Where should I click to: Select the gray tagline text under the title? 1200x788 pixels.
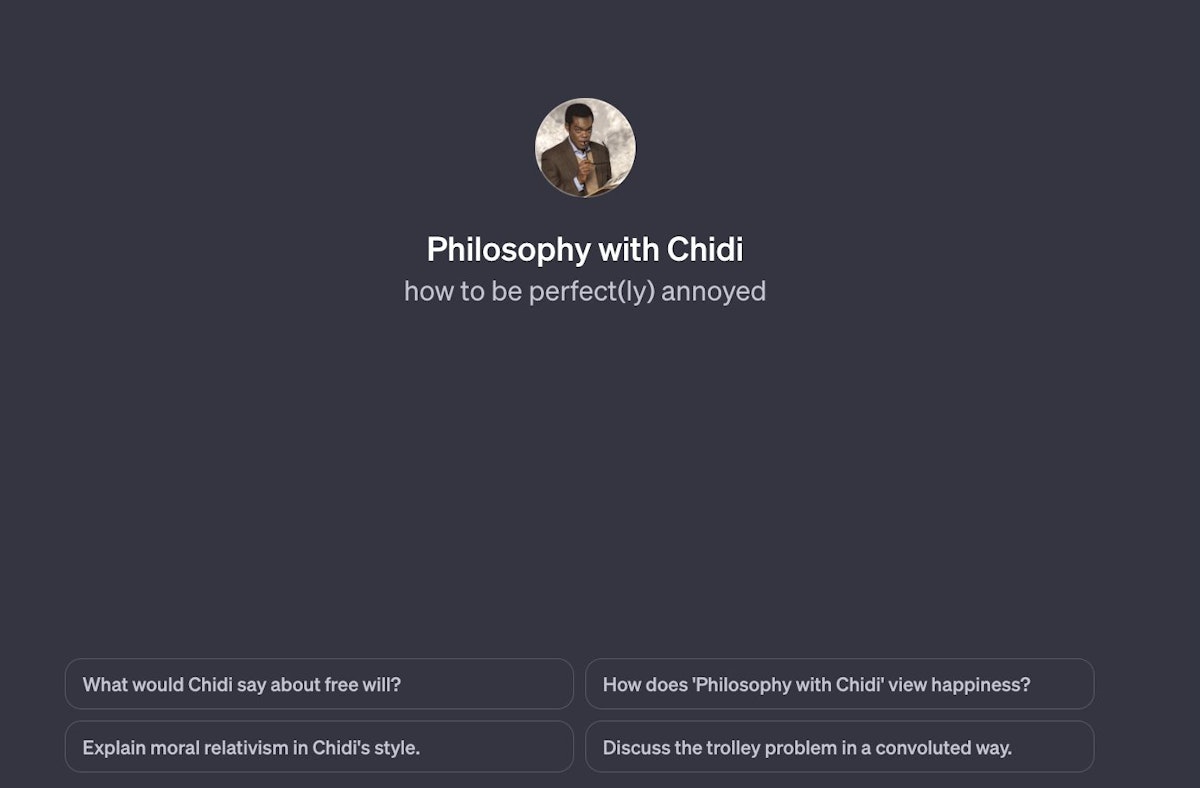(585, 291)
